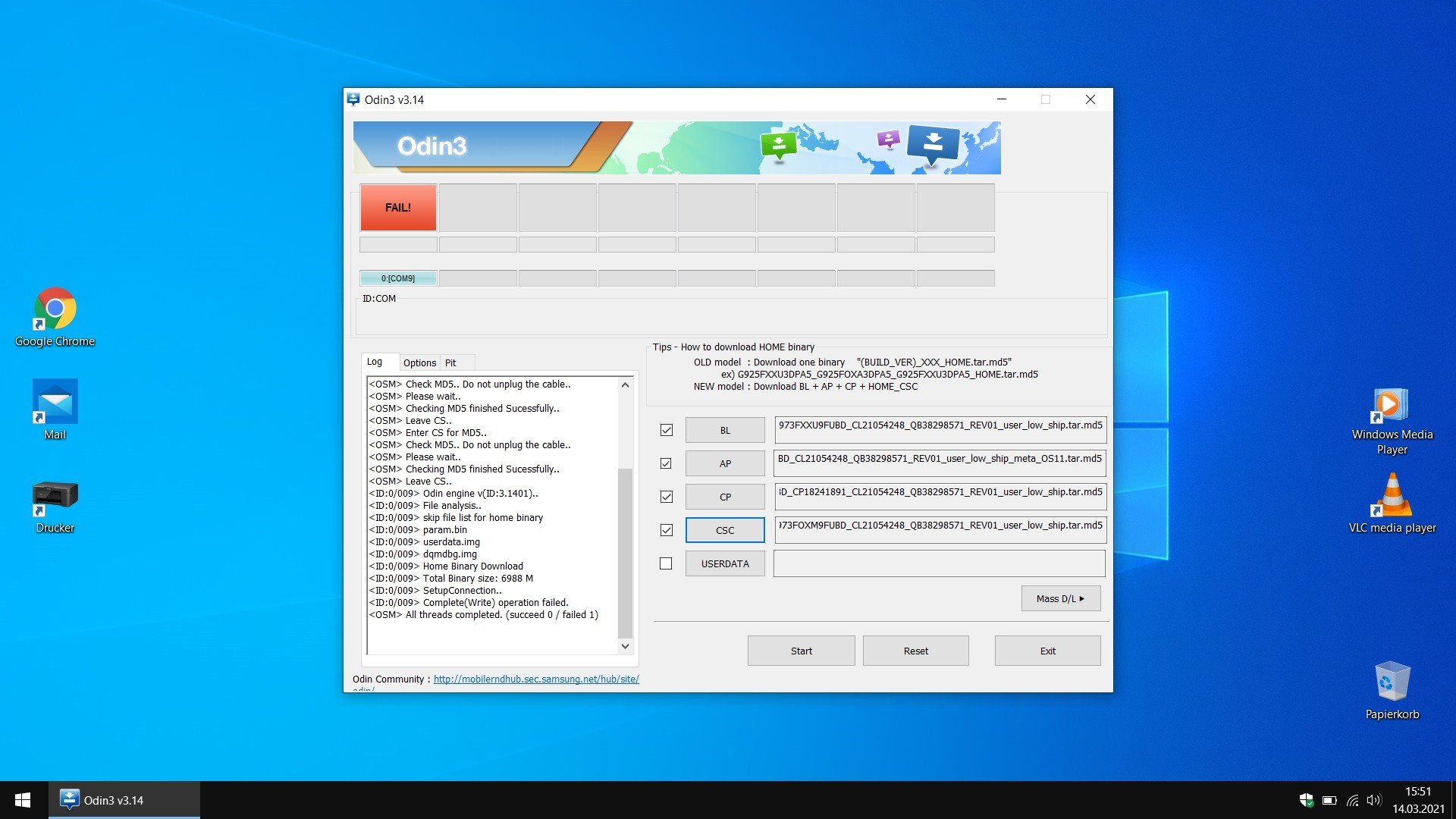
Task: Click the Odin3 title bar icon
Action: click(353, 99)
